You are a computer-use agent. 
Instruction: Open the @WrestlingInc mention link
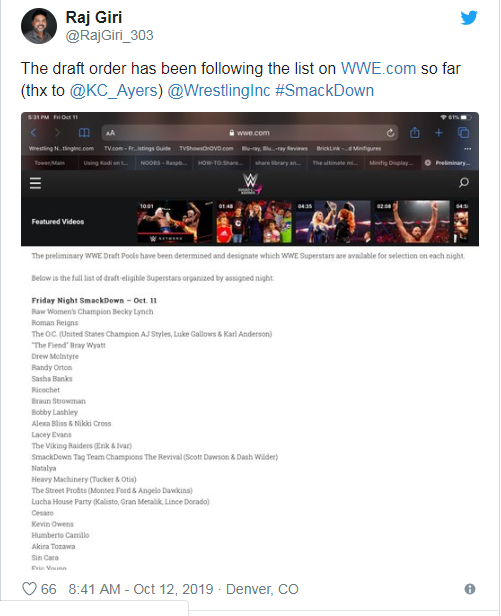point(219,90)
